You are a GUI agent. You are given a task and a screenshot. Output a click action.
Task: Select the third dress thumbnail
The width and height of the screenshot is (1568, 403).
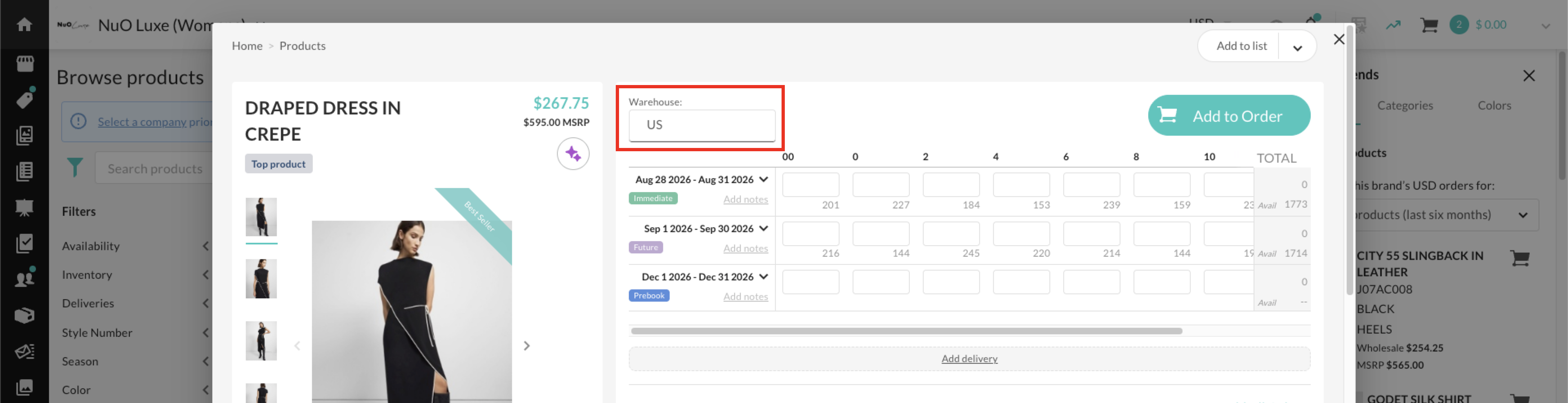click(x=261, y=341)
